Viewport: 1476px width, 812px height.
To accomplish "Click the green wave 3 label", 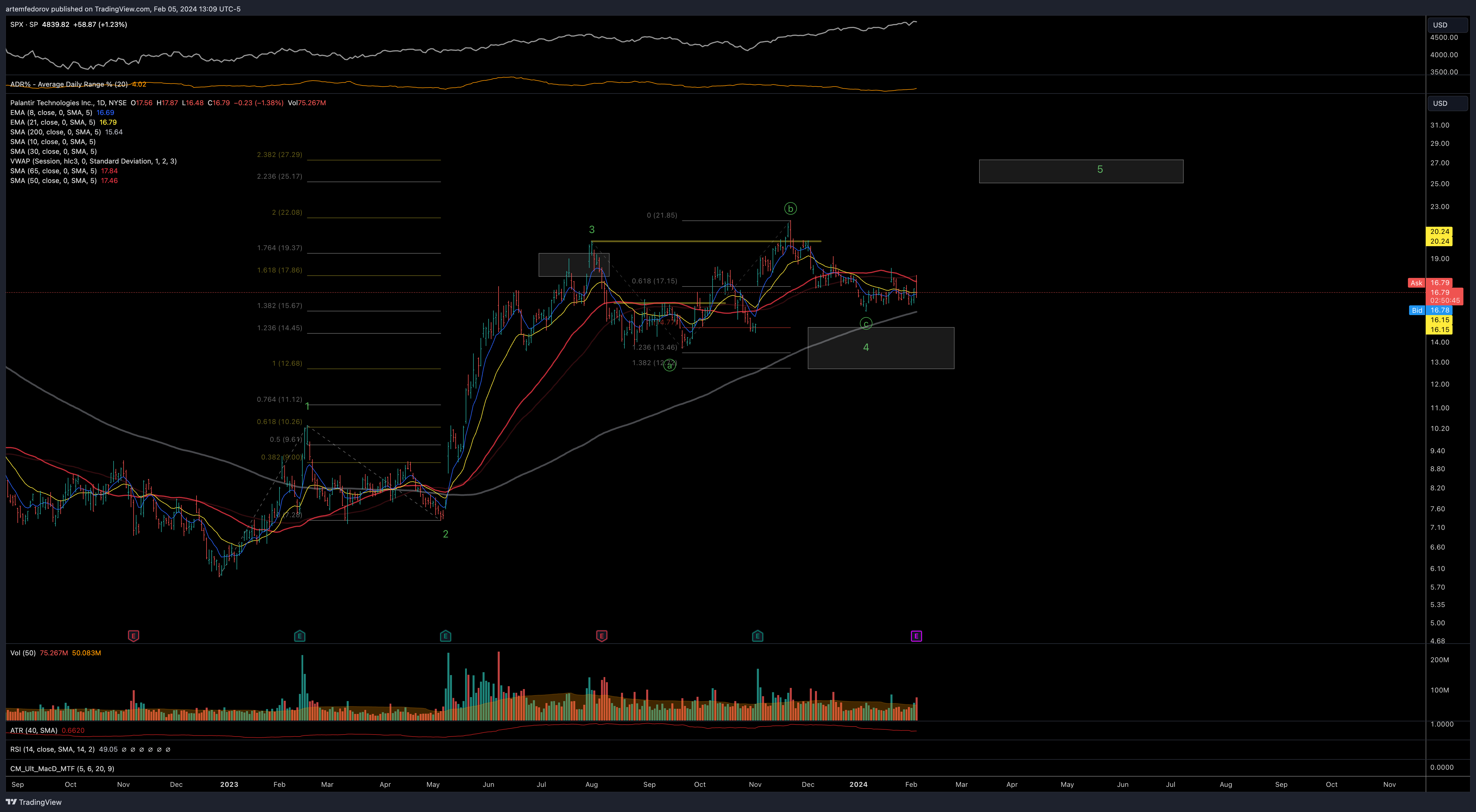I will pos(592,230).
